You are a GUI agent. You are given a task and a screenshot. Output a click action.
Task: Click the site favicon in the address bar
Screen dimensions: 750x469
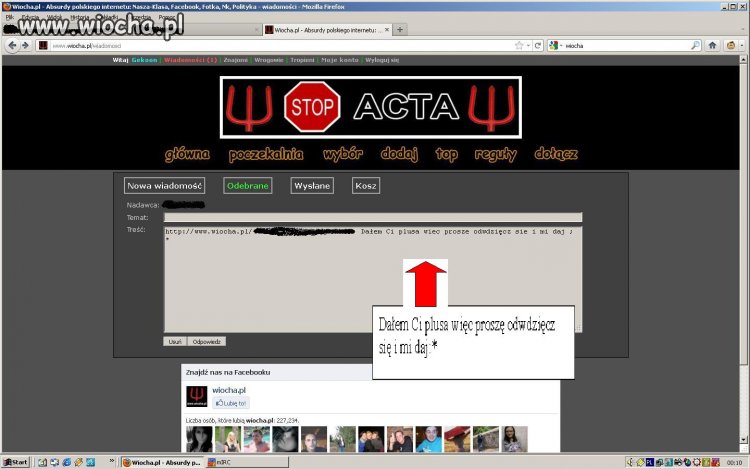point(43,45)
